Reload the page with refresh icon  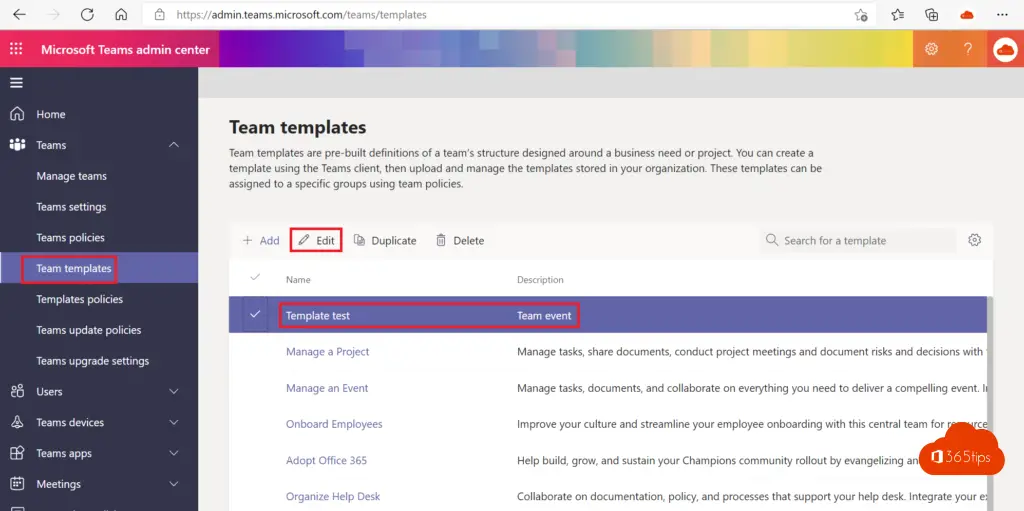coord(87,14)
